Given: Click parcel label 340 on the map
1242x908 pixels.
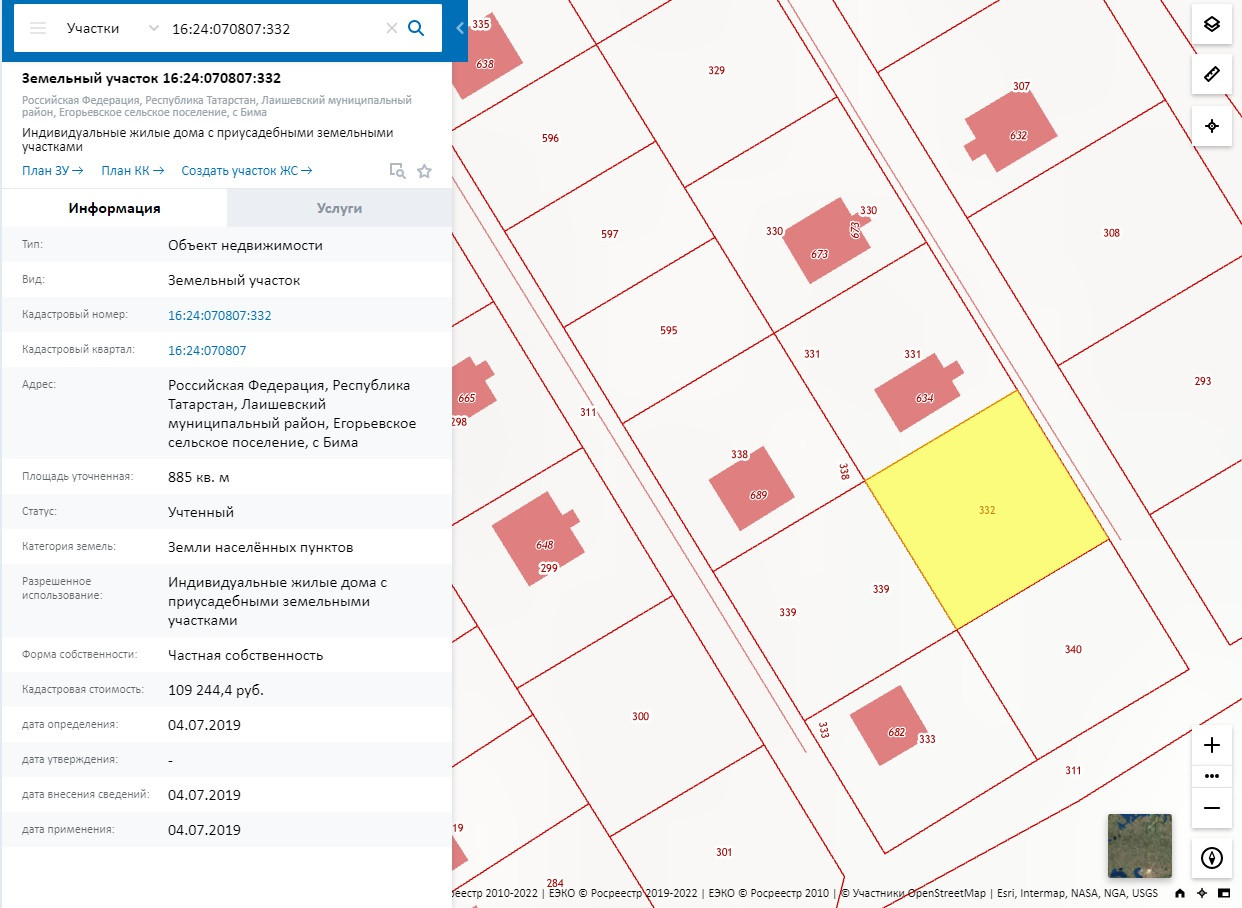Looking at the screenshot, I should [x=1073, y=650].
